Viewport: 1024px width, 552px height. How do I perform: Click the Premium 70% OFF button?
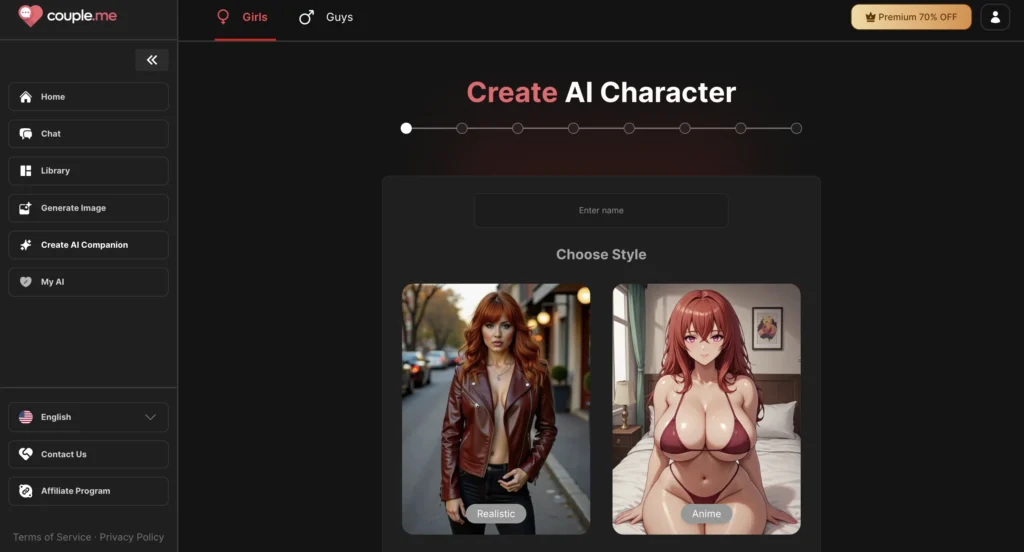(910, 17)
